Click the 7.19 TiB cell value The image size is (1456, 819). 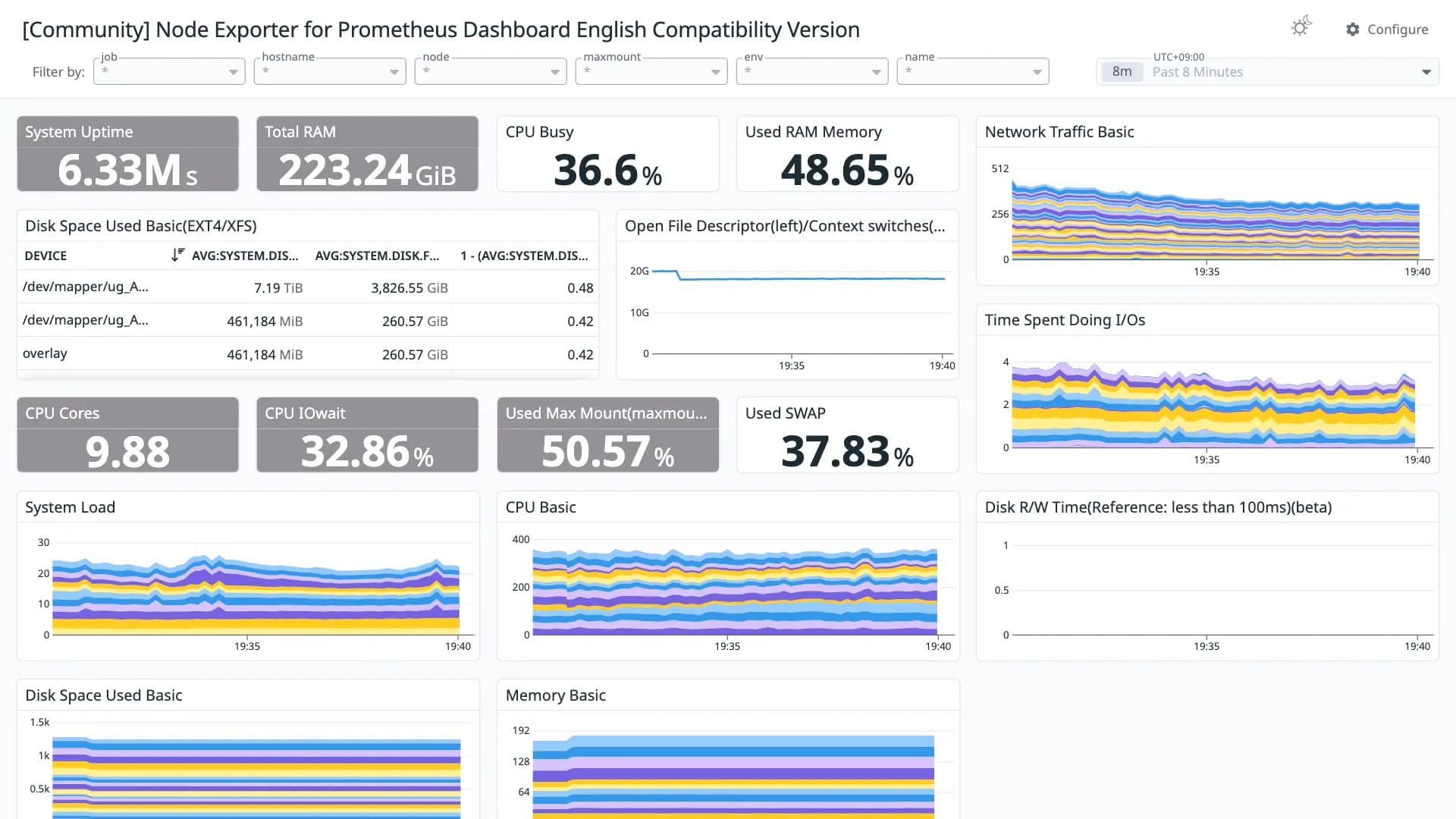tap(278, 288)
